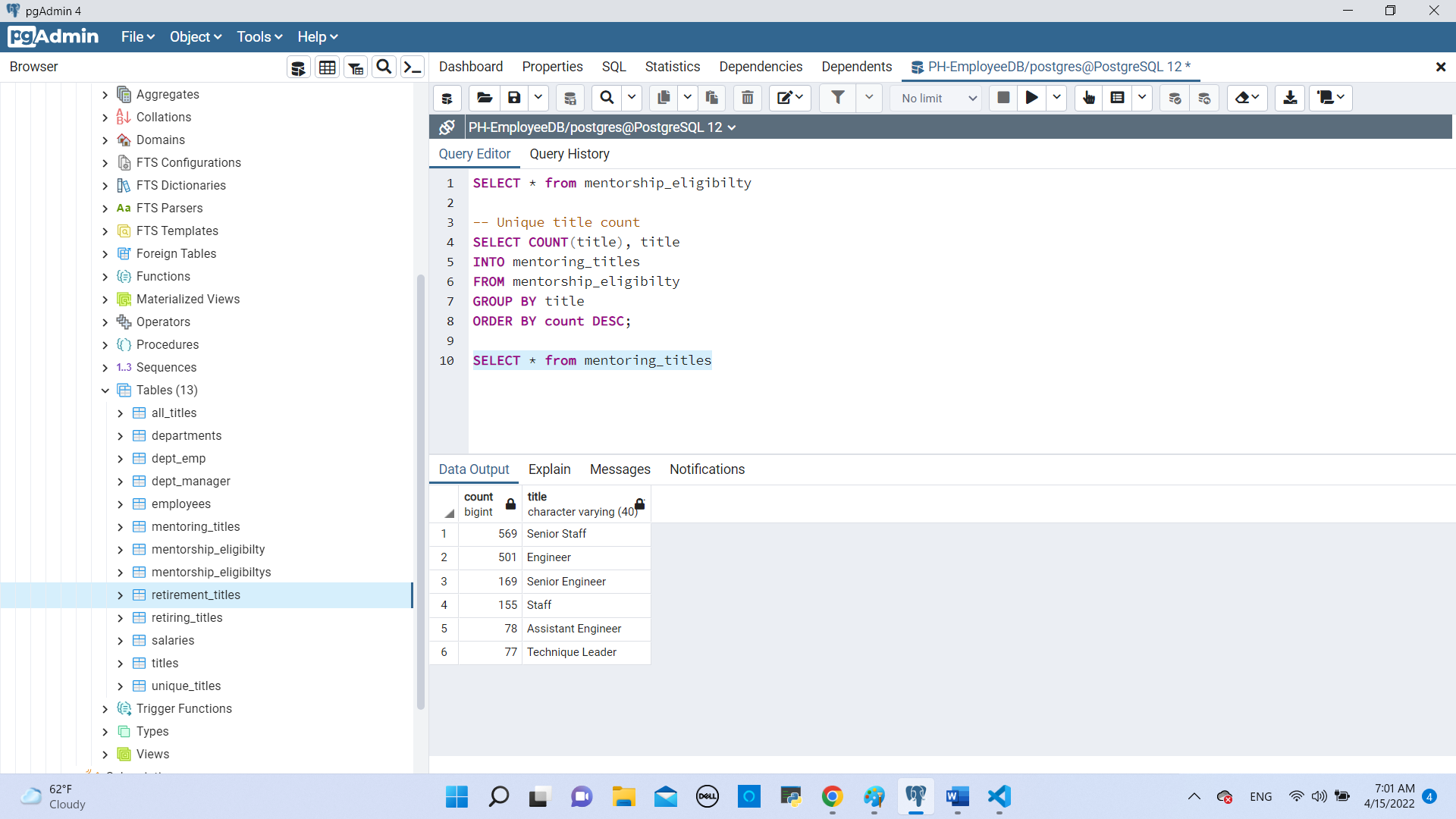This screenshot has height=819, width=1456.
Task: Execute the query with the play icon
Action: 1031,98
